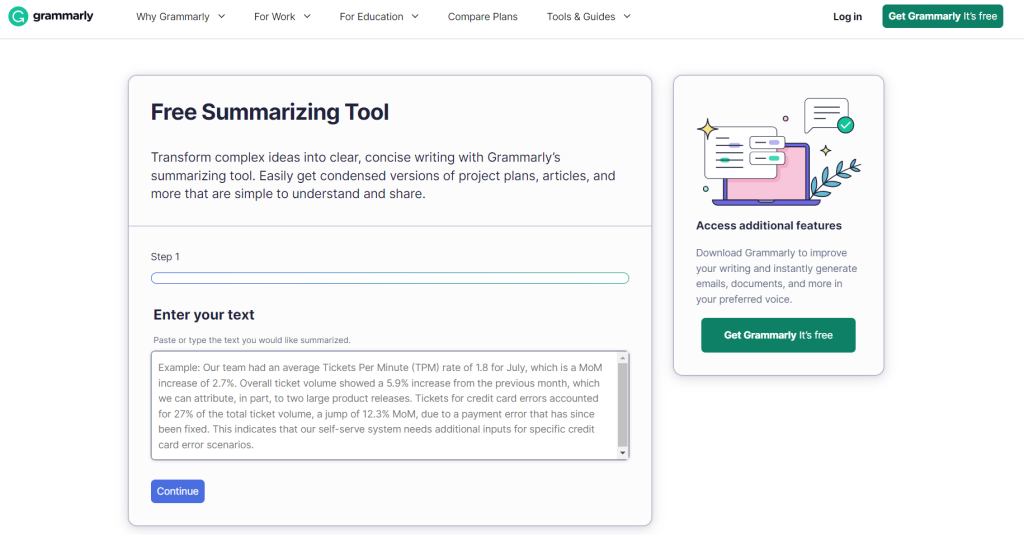Click the Access additional features heading

[x=769, y=225]
